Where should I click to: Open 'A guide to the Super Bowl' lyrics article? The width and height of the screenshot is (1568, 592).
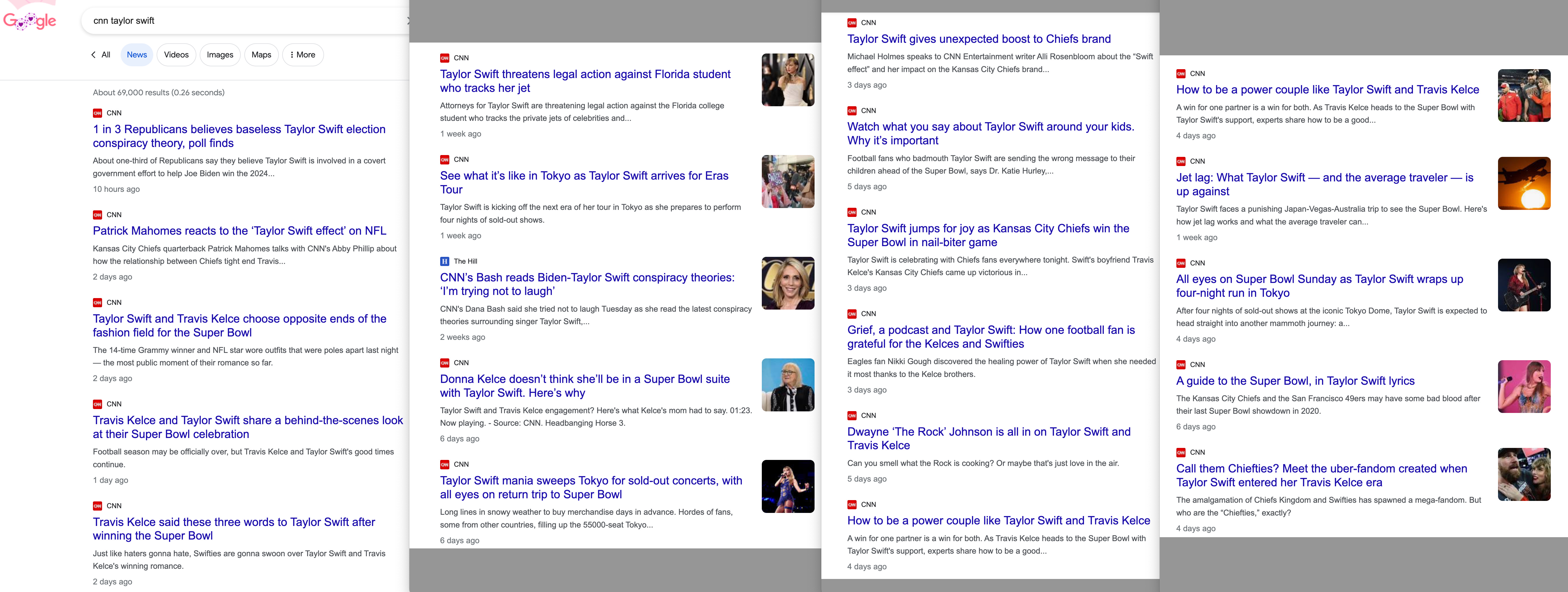(x=1295, y=381)
